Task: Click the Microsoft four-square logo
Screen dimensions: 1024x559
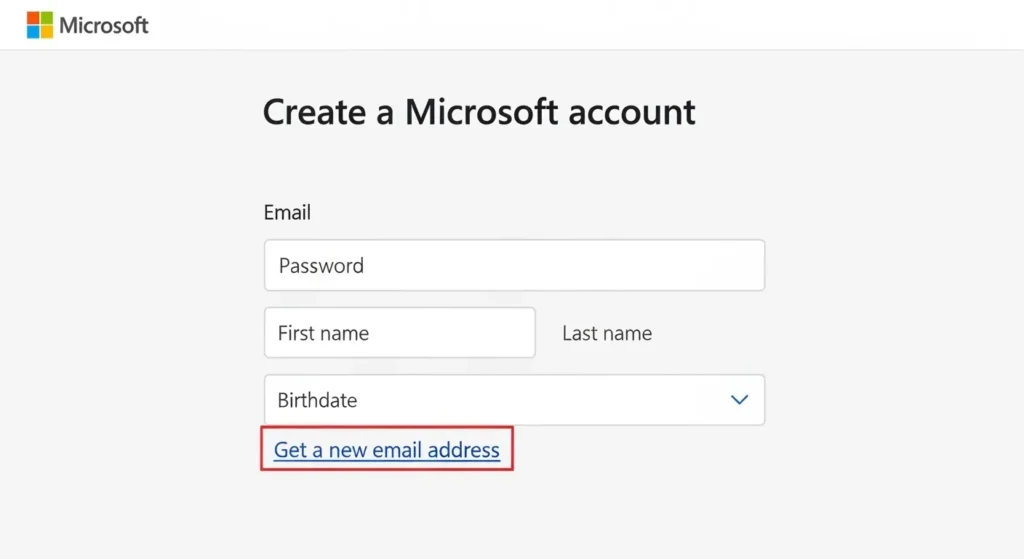Action: pos(40,25)
